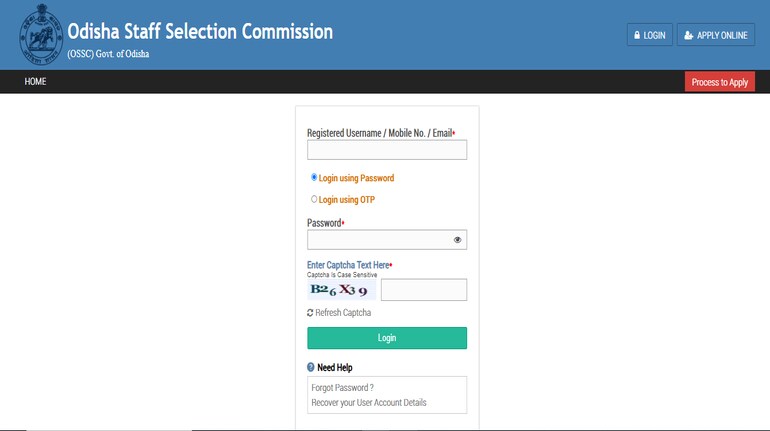770x431 pixels.
Task: Focus the captcha text input box
Action: (424, 290)
